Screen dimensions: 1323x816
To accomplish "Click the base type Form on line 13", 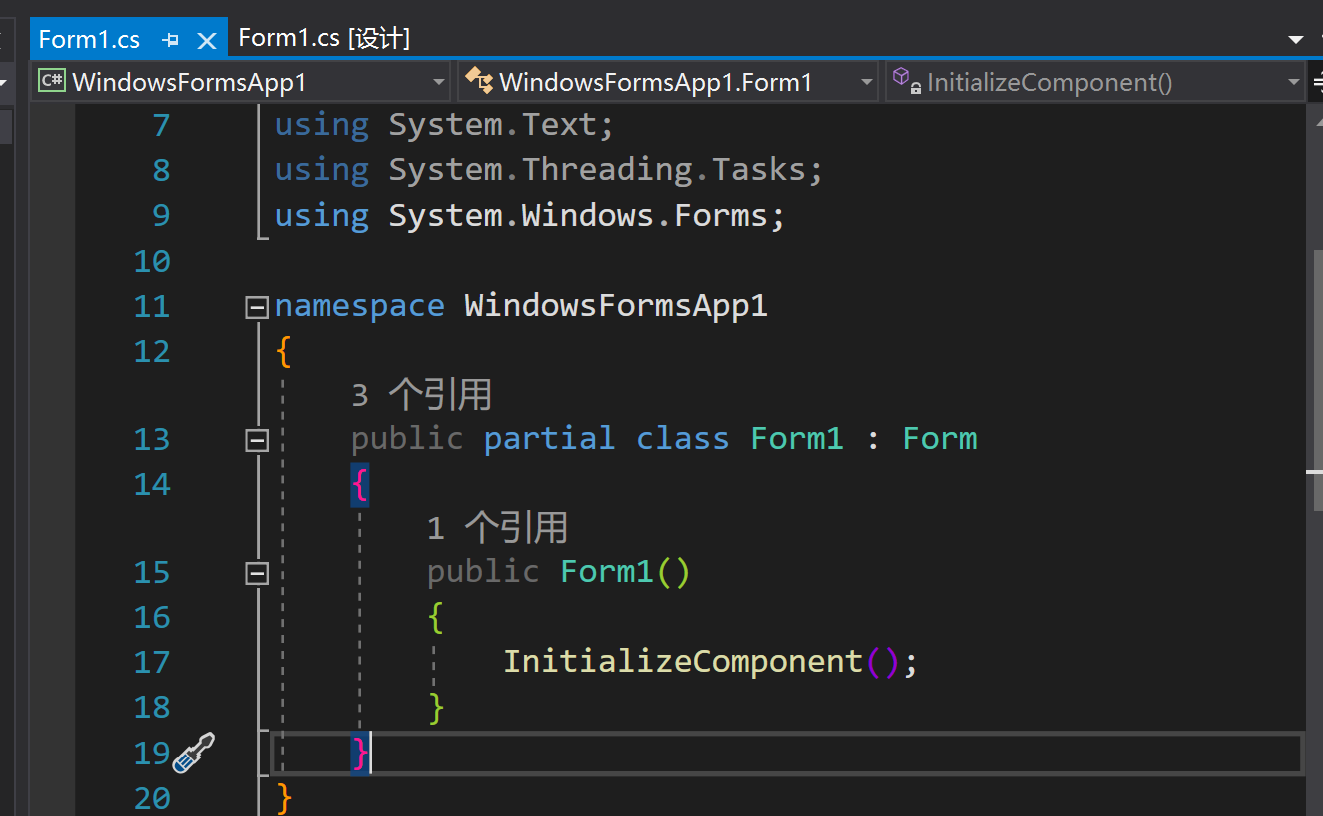I will click(940, 439).
